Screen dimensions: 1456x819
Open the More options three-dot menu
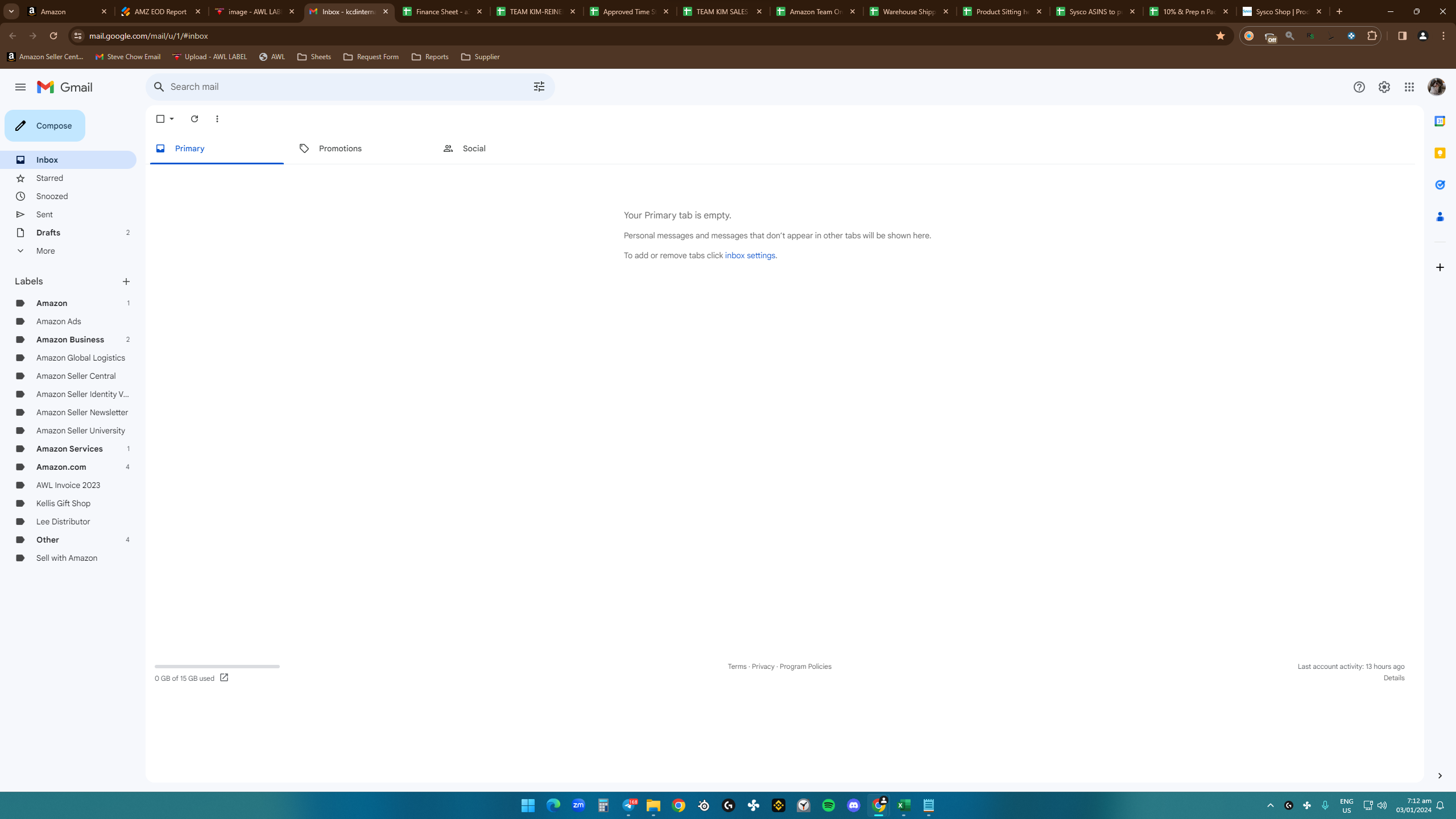click(217, 119)
